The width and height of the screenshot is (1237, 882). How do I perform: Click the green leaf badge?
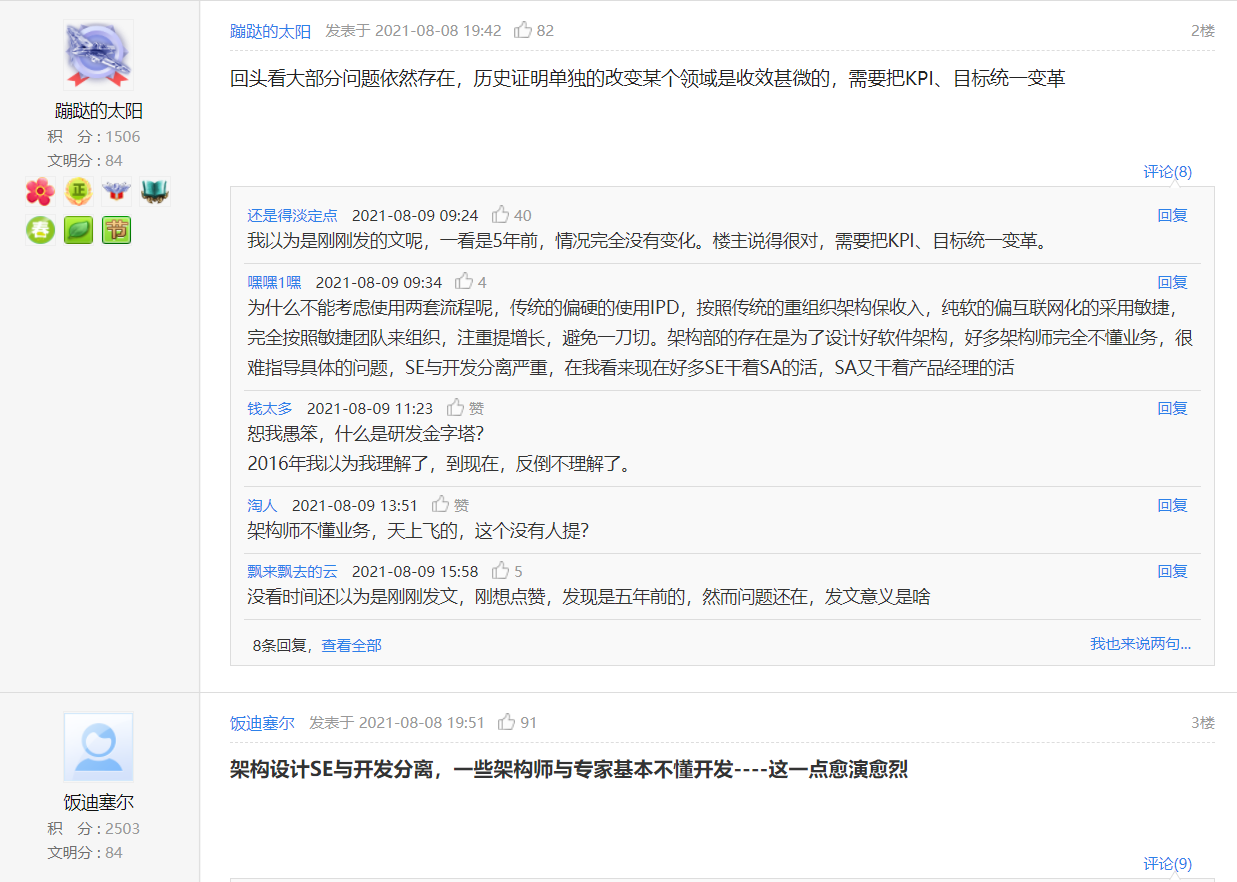pyautogui.click(x=78, y=230)
